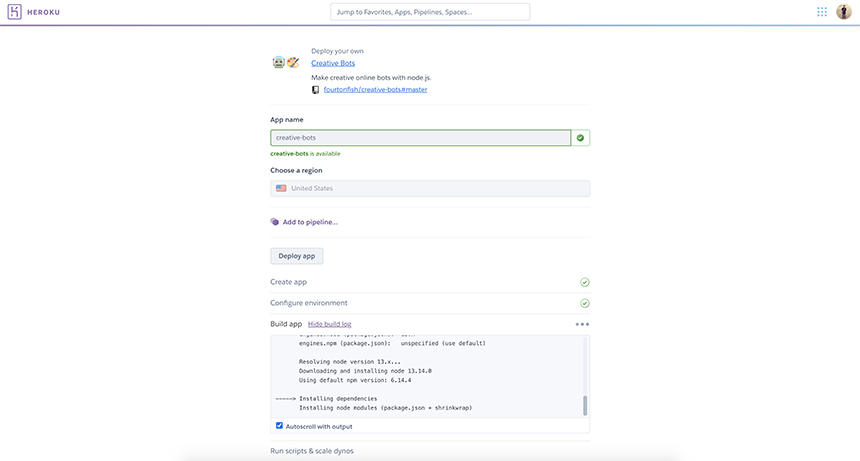Image resolution: width=860 pixels, height=461 pixels.
Task: Click the United States flag icon
Action: click(x=281, y=188)
